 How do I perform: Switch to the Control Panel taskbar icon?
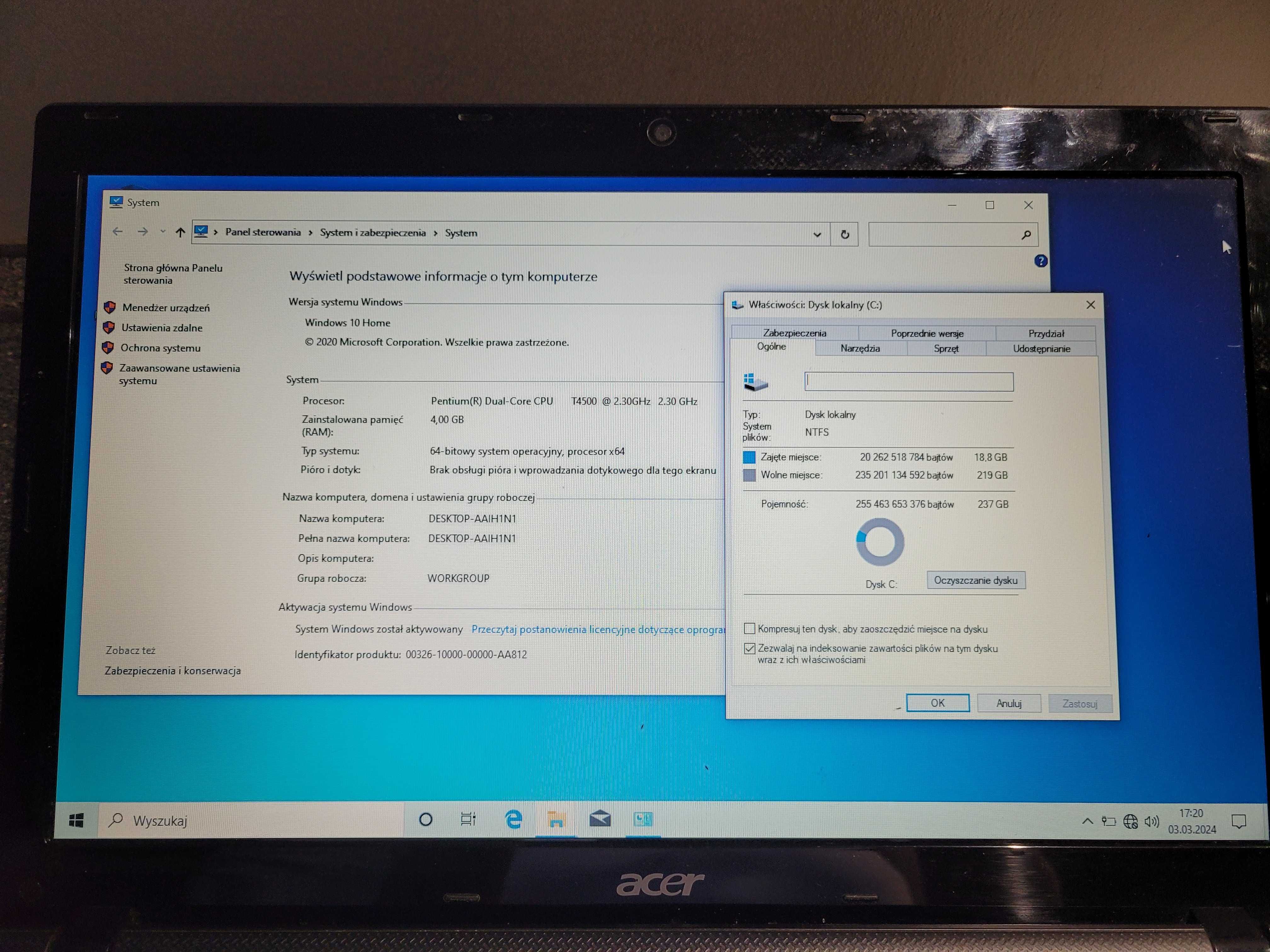tap(643, 819)
